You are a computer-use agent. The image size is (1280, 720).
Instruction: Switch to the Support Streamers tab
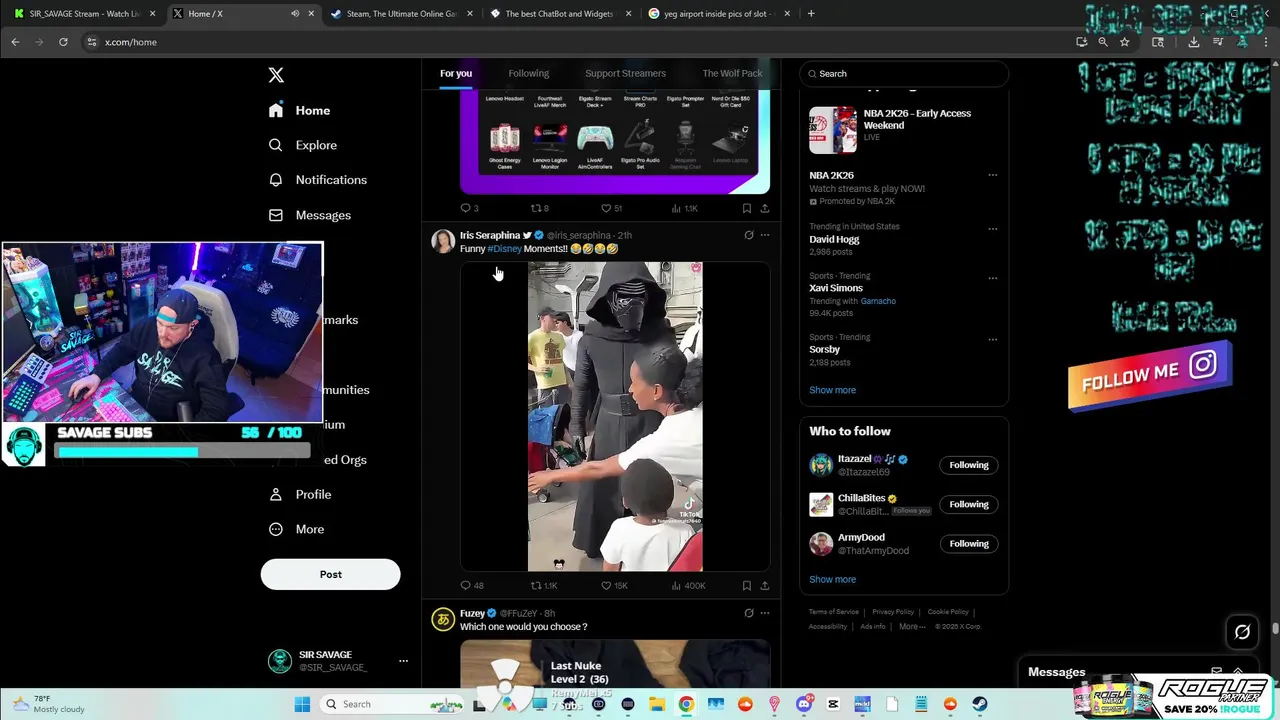click(625, 73)
